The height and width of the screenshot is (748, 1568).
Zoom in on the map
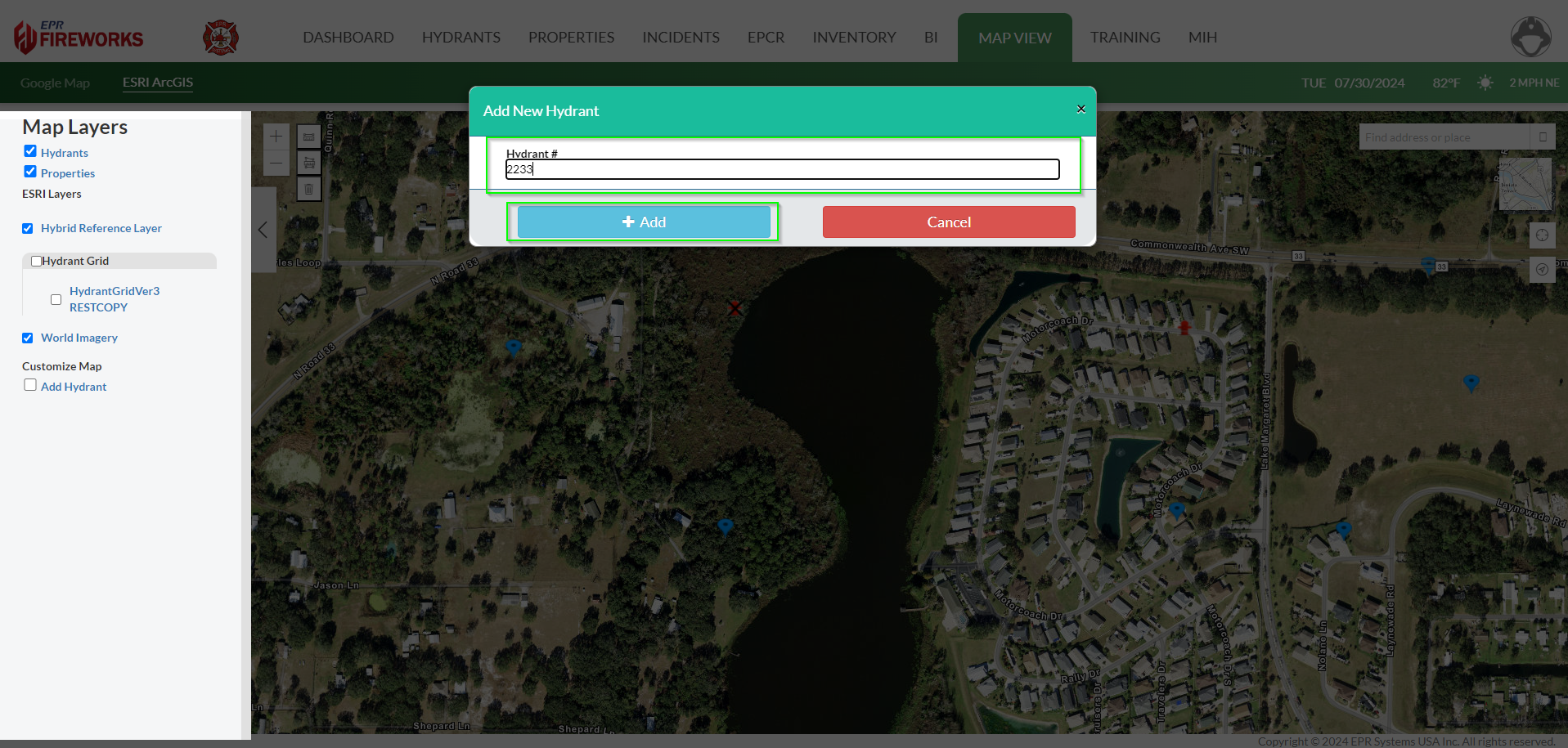[x=276, y=137]
